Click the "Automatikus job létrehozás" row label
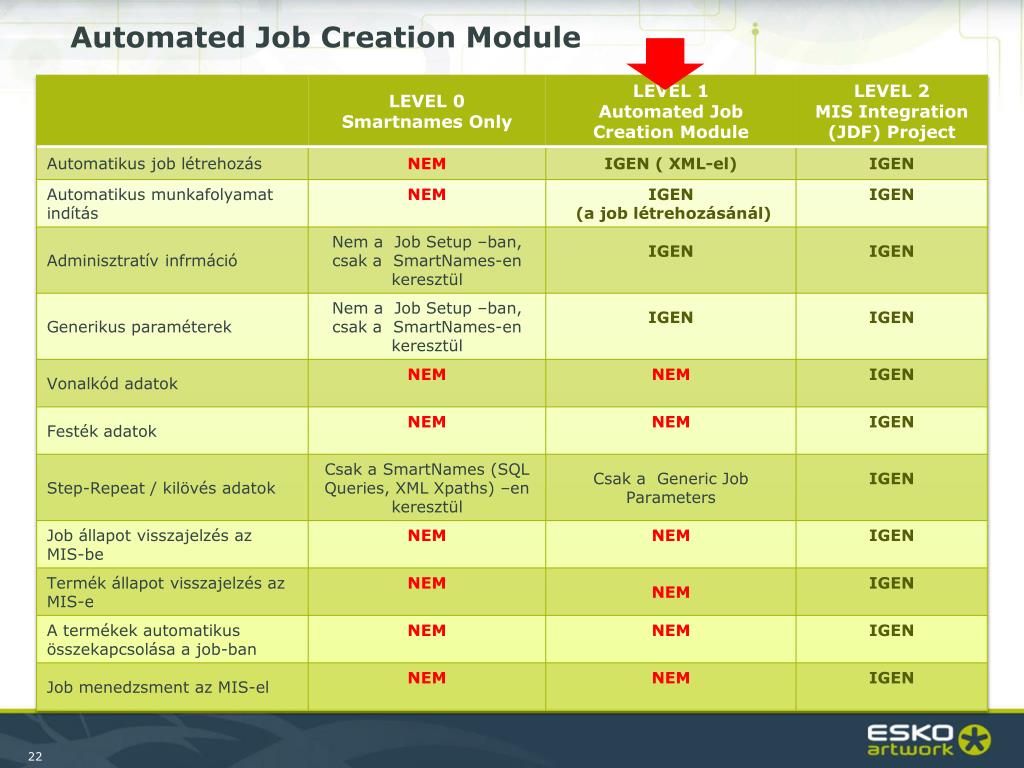Screen dimensions: 1024x768 [x=154, y=164]
